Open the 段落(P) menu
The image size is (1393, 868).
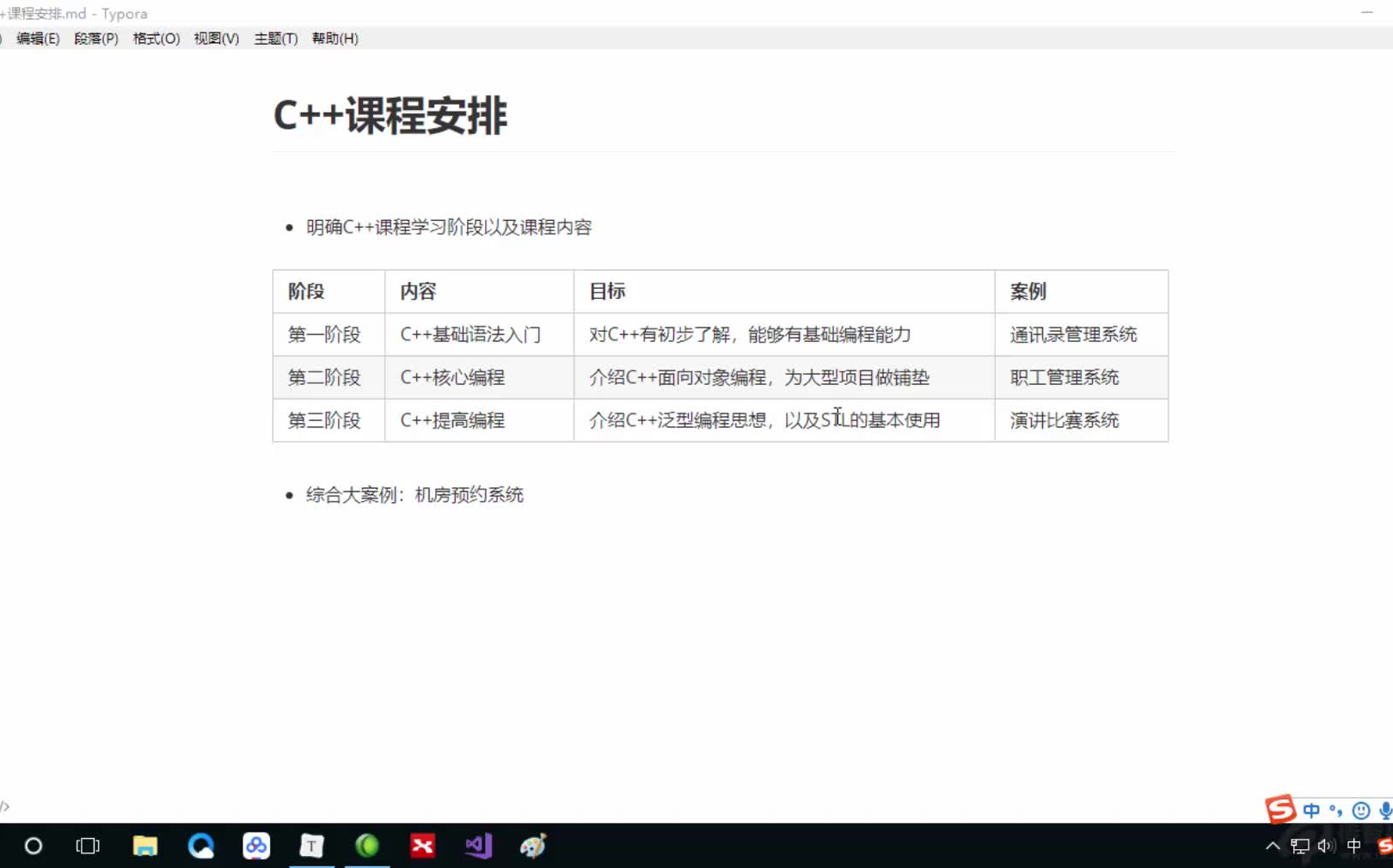click(x=96, y=38)
